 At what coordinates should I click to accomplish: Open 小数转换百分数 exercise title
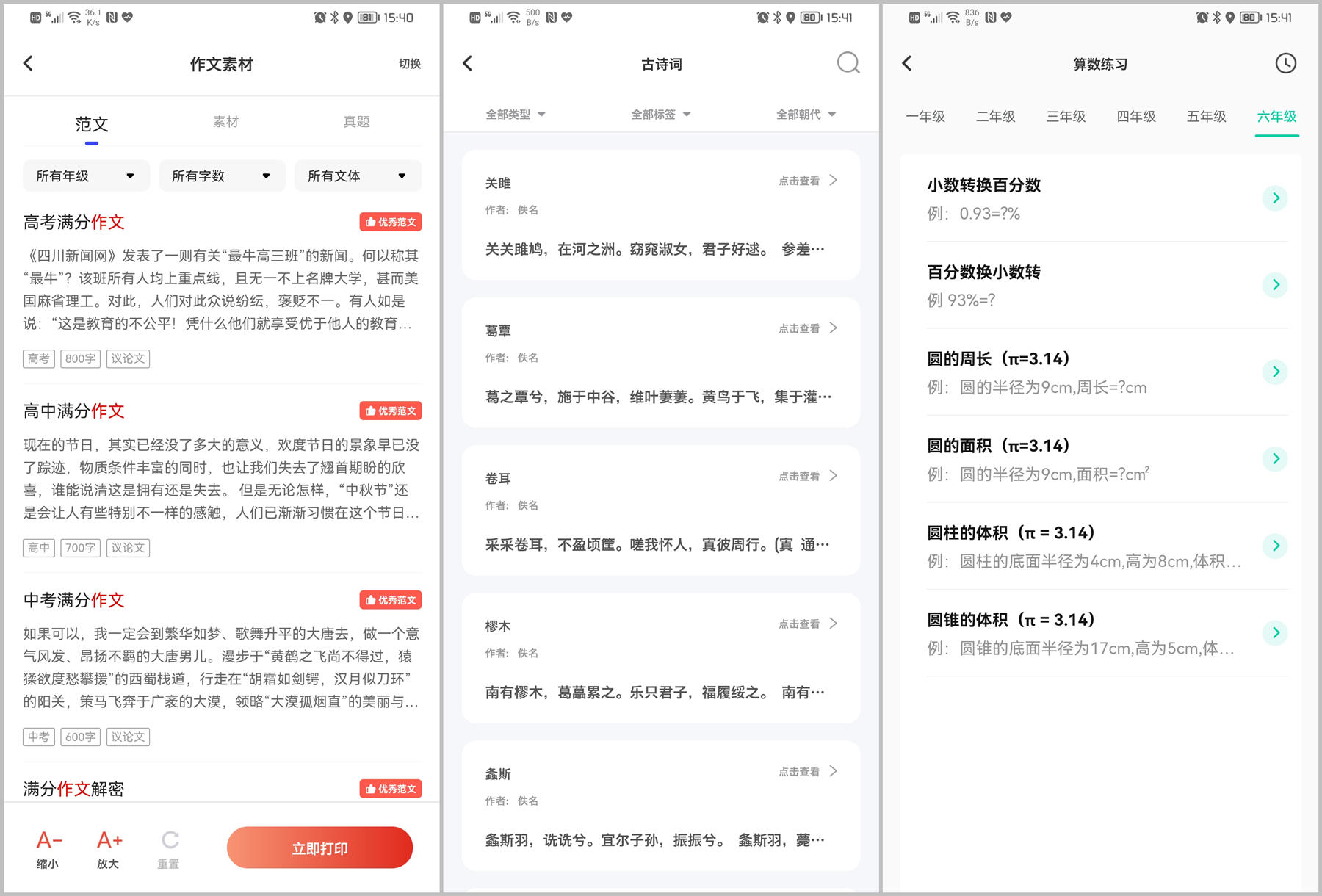coord(984,185)
